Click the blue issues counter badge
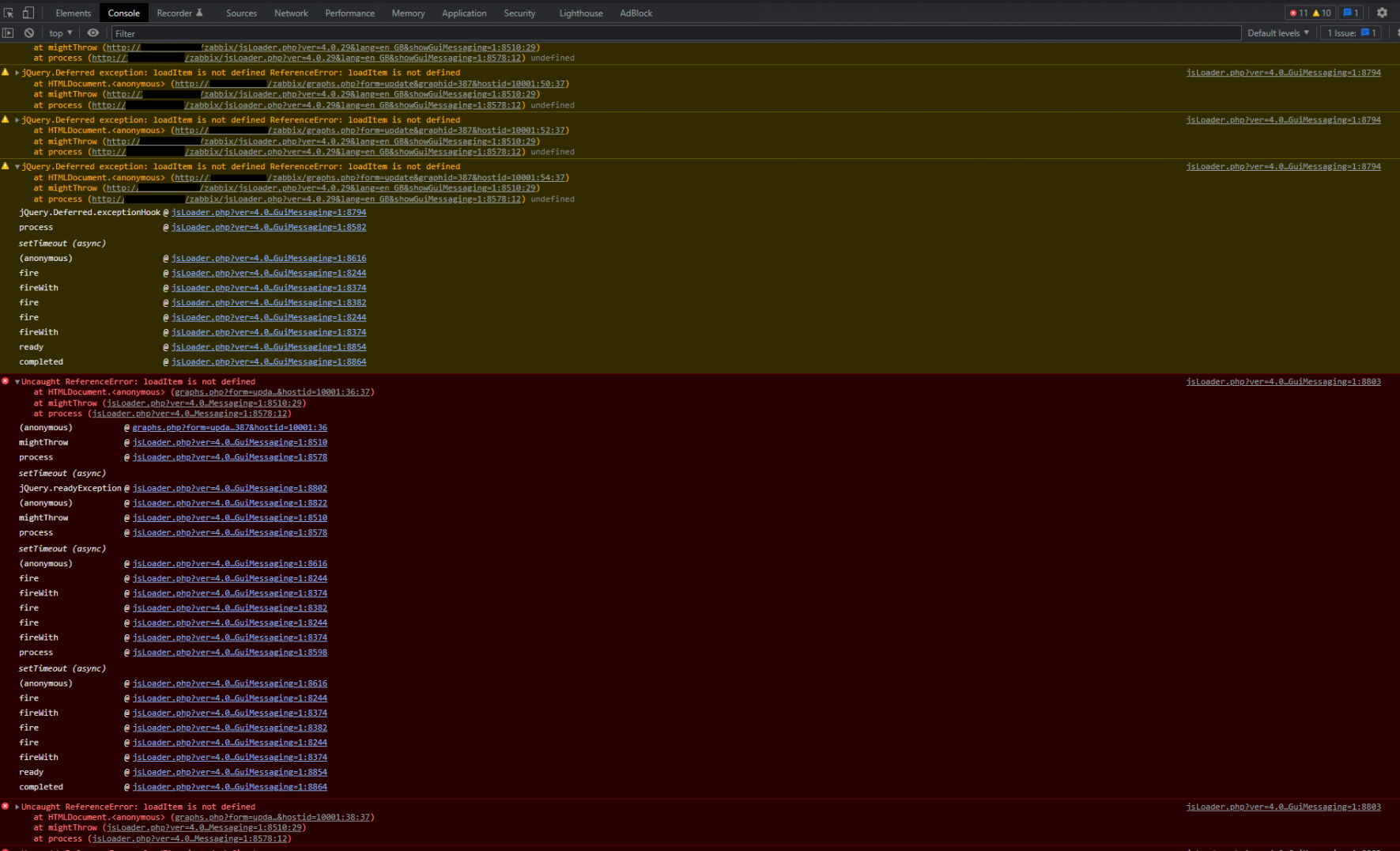Screen dimensions: 1400x851 tap(1351, 13)
